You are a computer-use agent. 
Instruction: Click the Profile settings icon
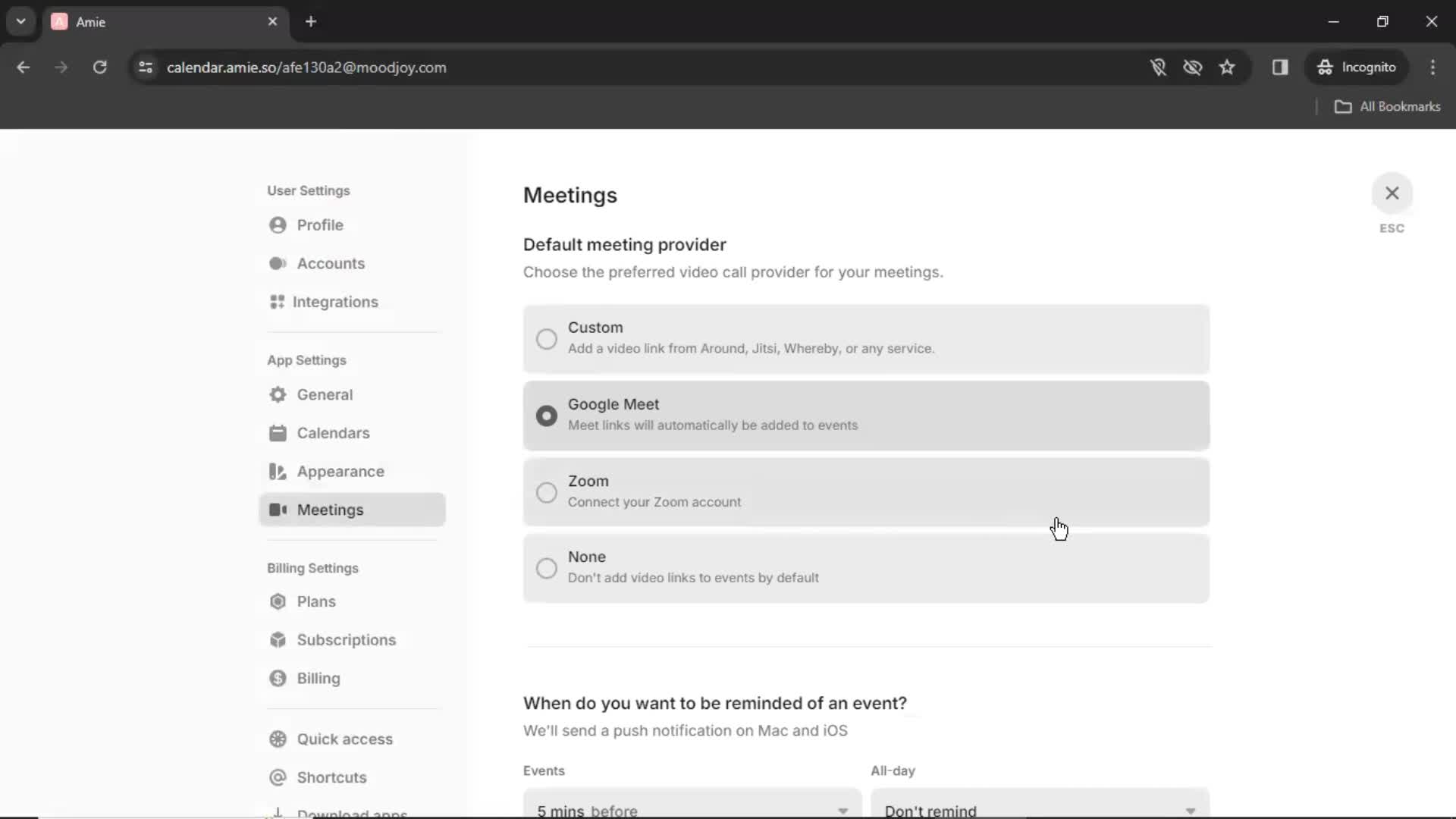coord(278,225)
